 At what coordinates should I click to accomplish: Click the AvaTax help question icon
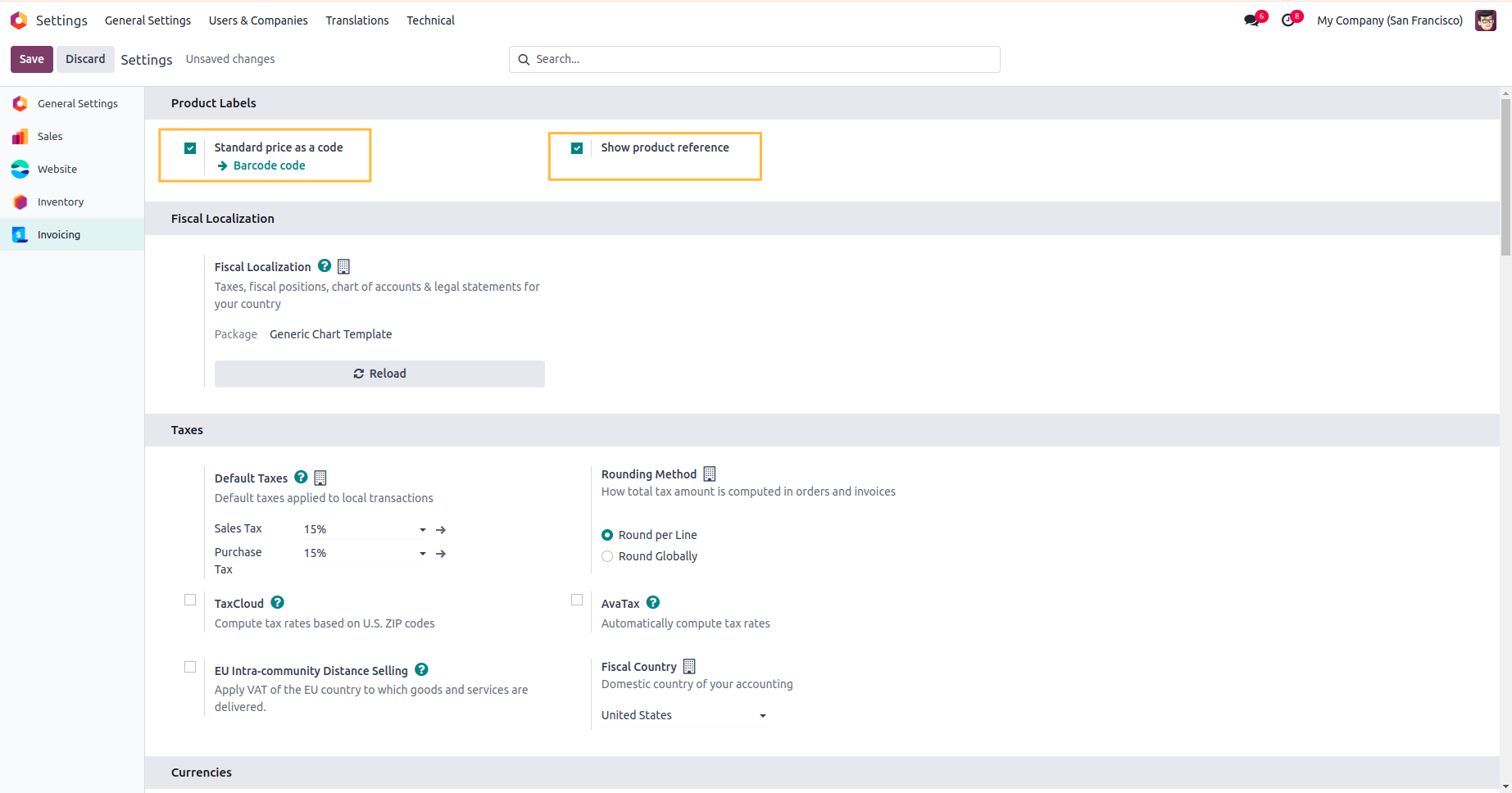tap(653, 603)
